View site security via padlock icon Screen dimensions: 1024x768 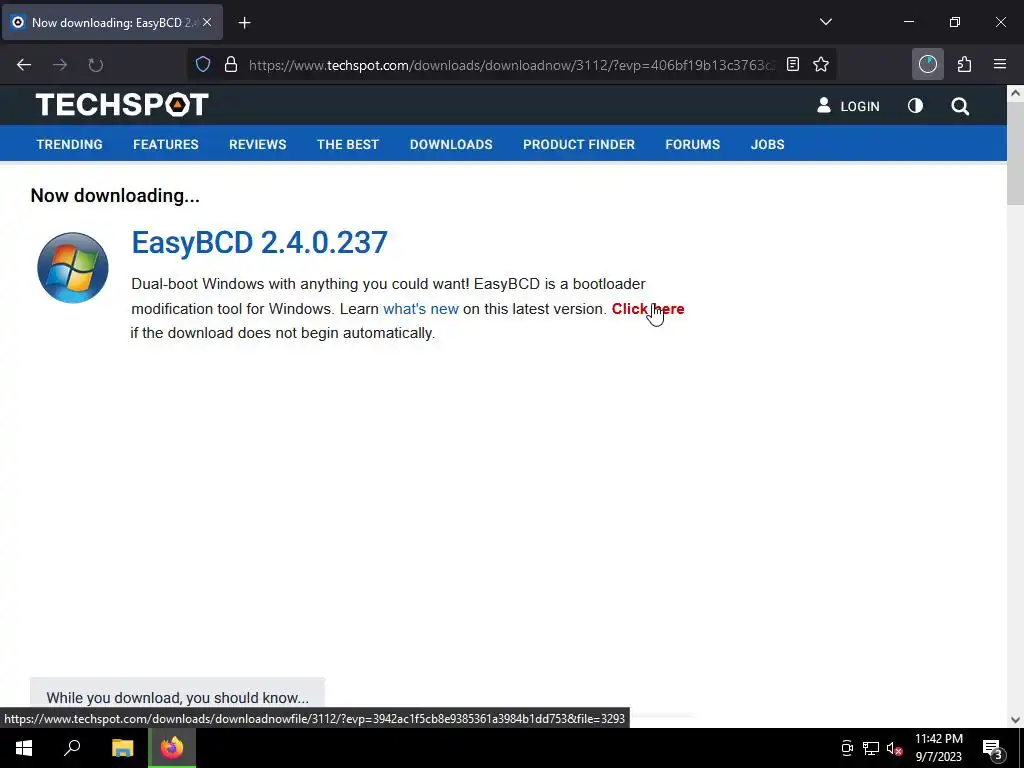tap(231, 65)
